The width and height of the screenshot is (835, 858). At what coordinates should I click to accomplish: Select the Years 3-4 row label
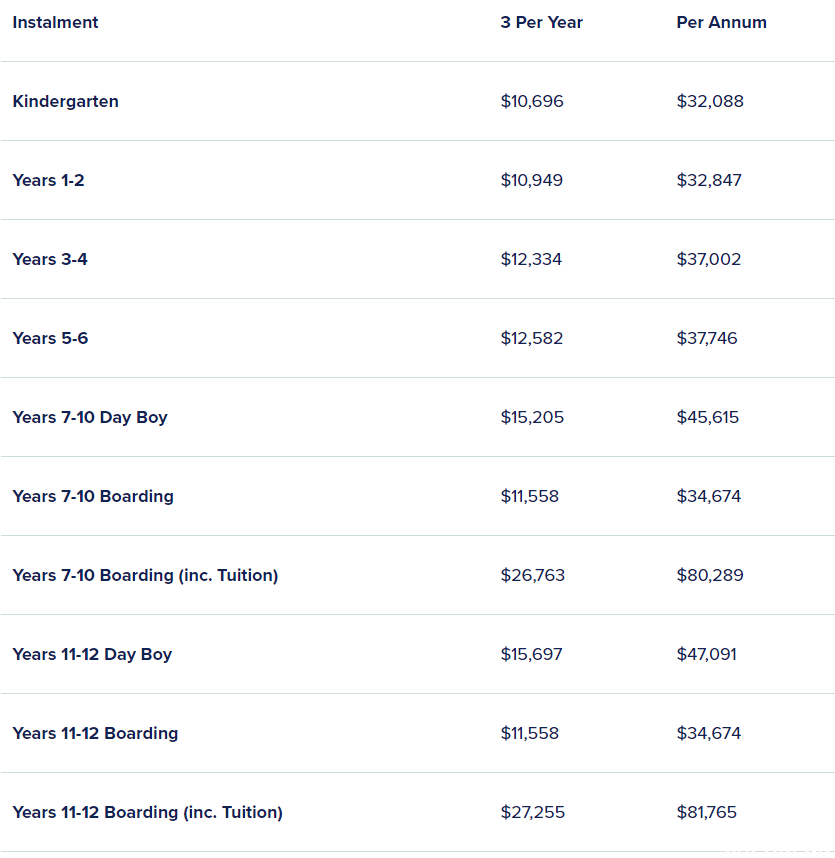click(x=50, y=259)
